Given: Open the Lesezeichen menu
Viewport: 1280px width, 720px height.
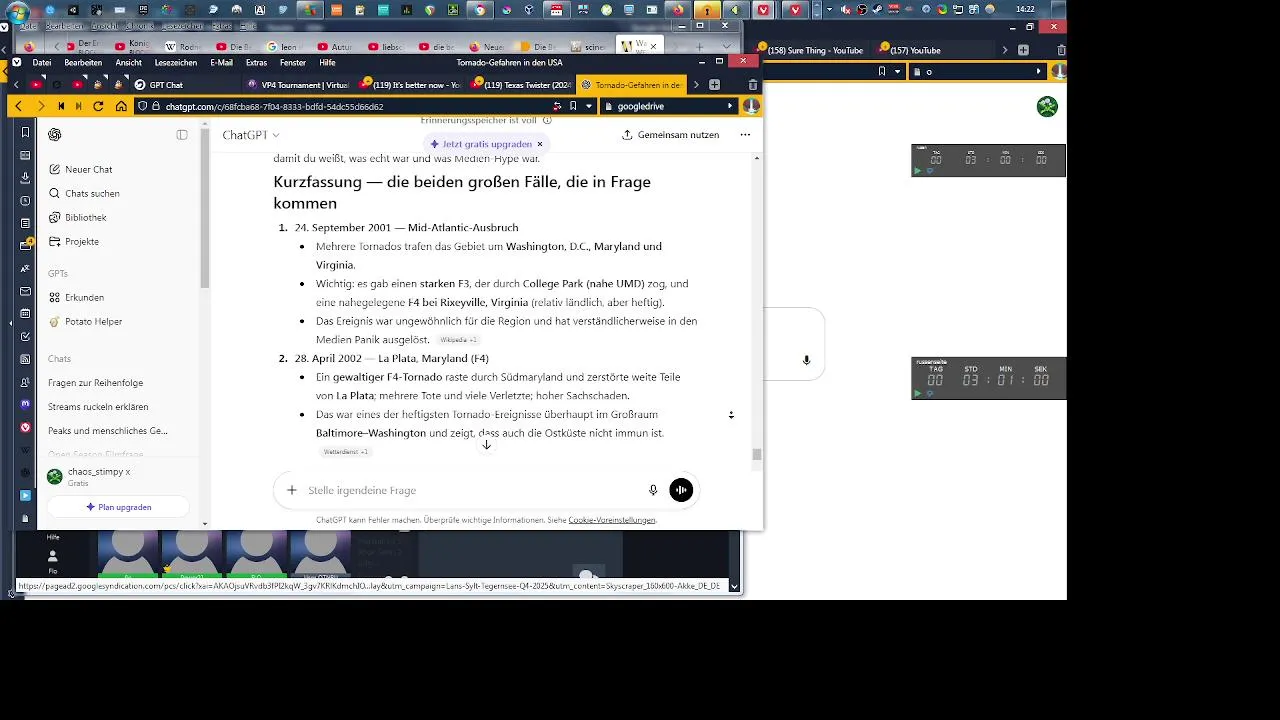Looking at the screenshot, I should point(176,63).
